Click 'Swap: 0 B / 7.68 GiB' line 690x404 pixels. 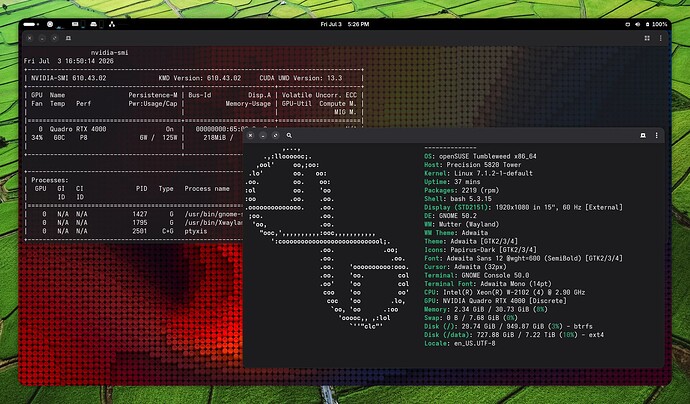471,318
